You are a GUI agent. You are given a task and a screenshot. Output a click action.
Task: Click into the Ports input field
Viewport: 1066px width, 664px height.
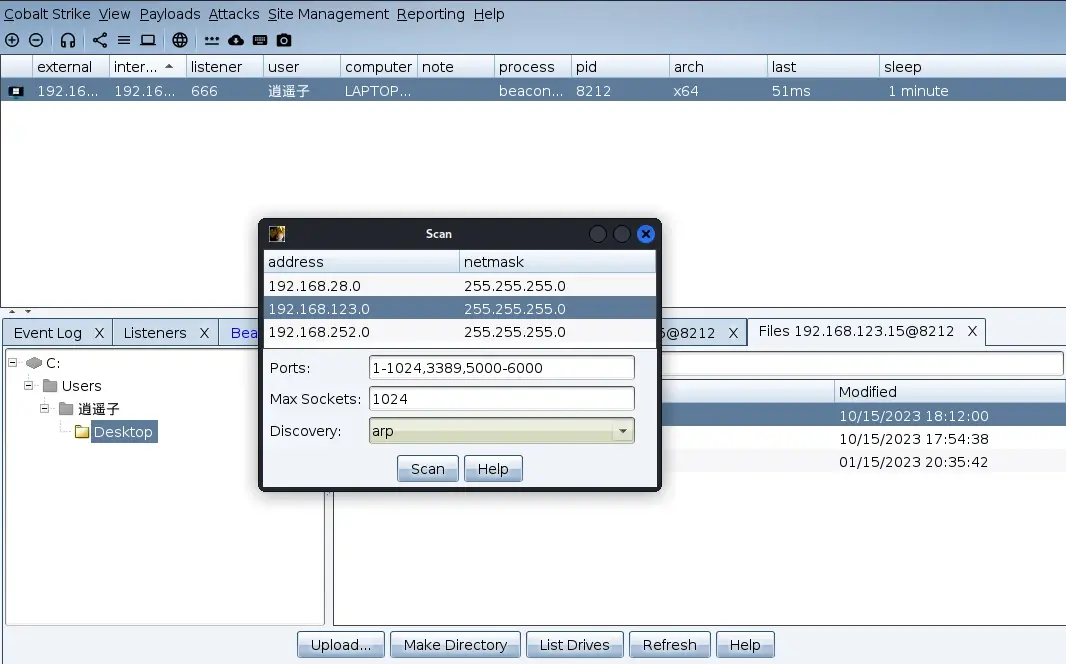pyautogui.click(x=502, y=368)
